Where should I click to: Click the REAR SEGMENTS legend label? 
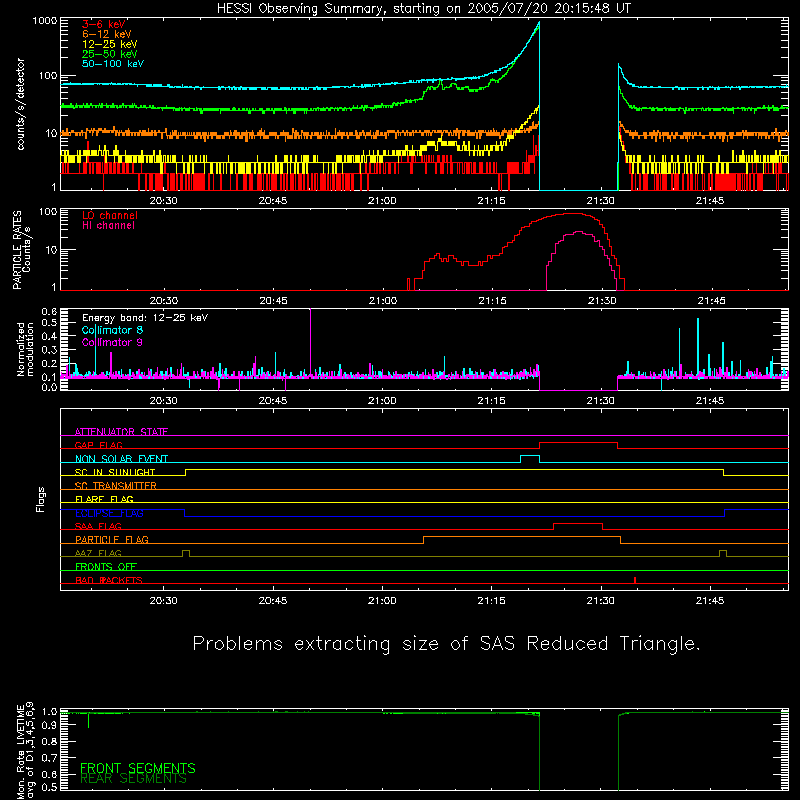pyautogui.click(x=134, y=779)
